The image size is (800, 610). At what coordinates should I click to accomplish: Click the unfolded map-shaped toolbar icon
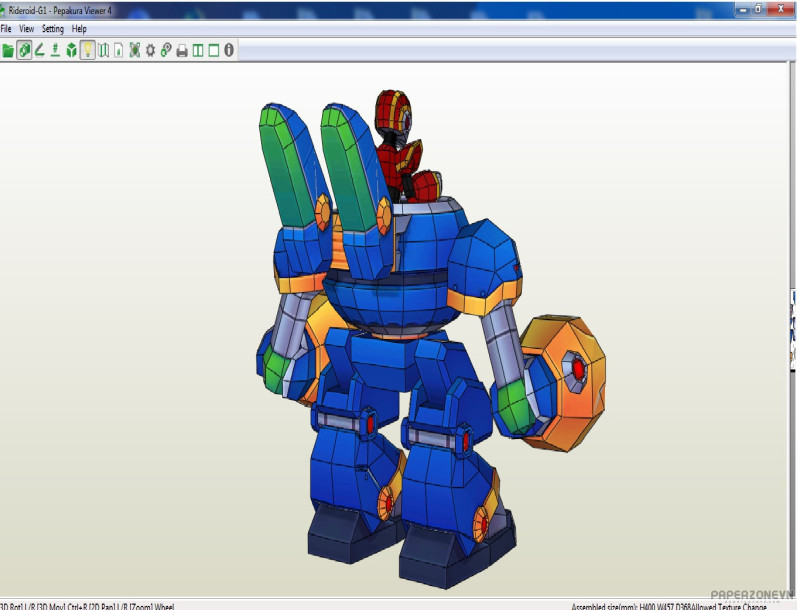pos(103,50)
